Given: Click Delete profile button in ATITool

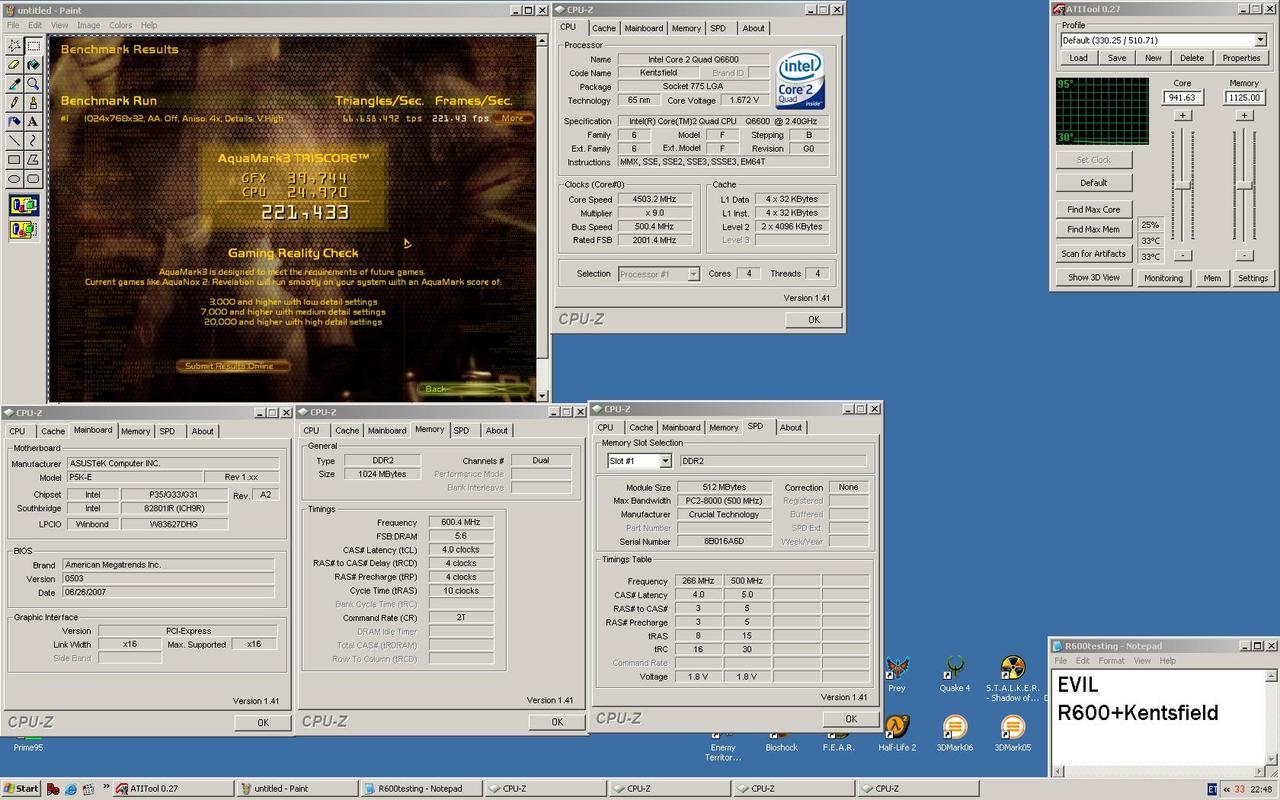Looking at the screenshot, I should pos(1192,58).
